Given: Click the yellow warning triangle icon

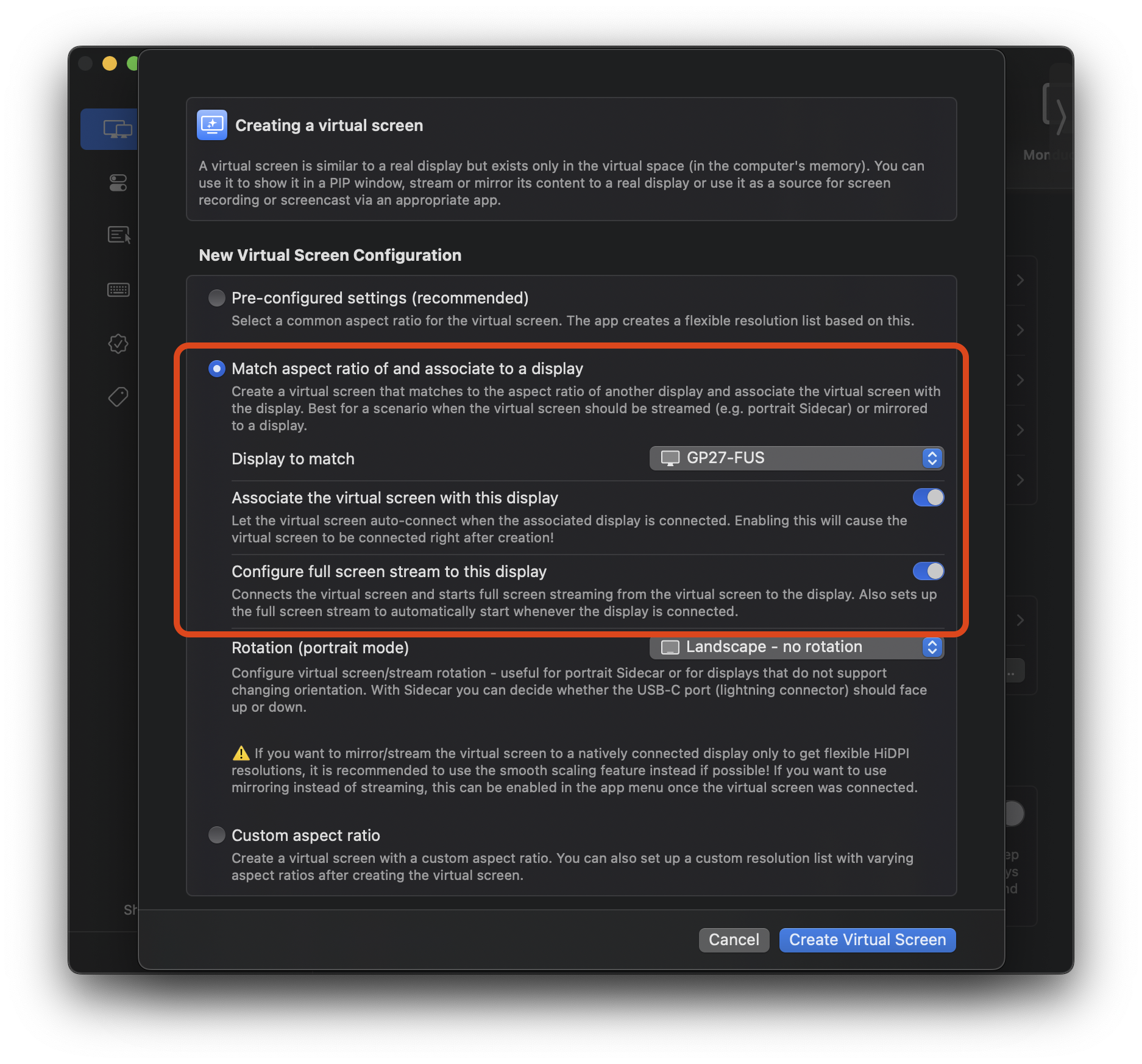Looking at the screenshot, I should tap(241, 754).
